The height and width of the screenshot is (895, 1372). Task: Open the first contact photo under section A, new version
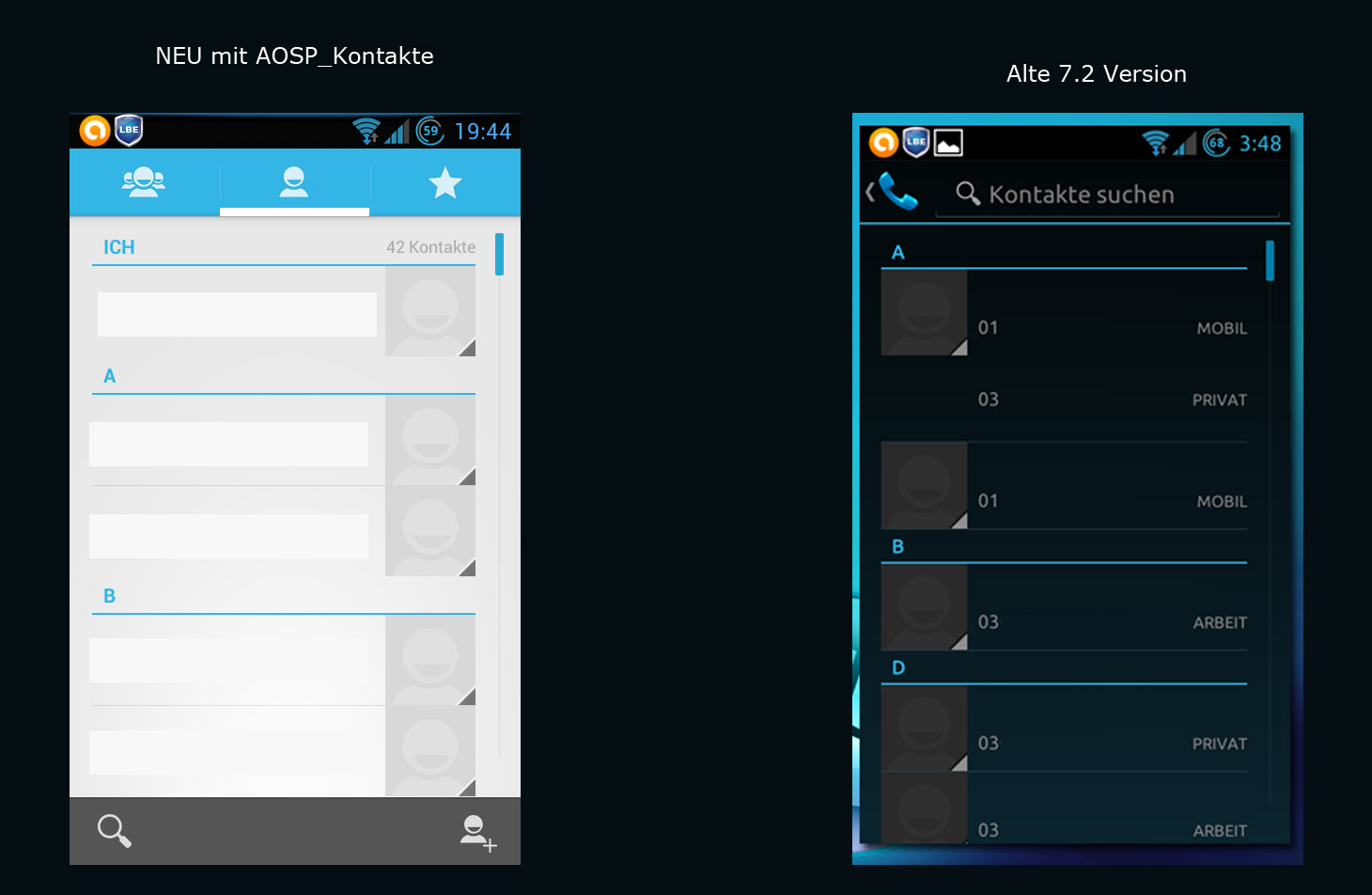[x=430, y=440]
